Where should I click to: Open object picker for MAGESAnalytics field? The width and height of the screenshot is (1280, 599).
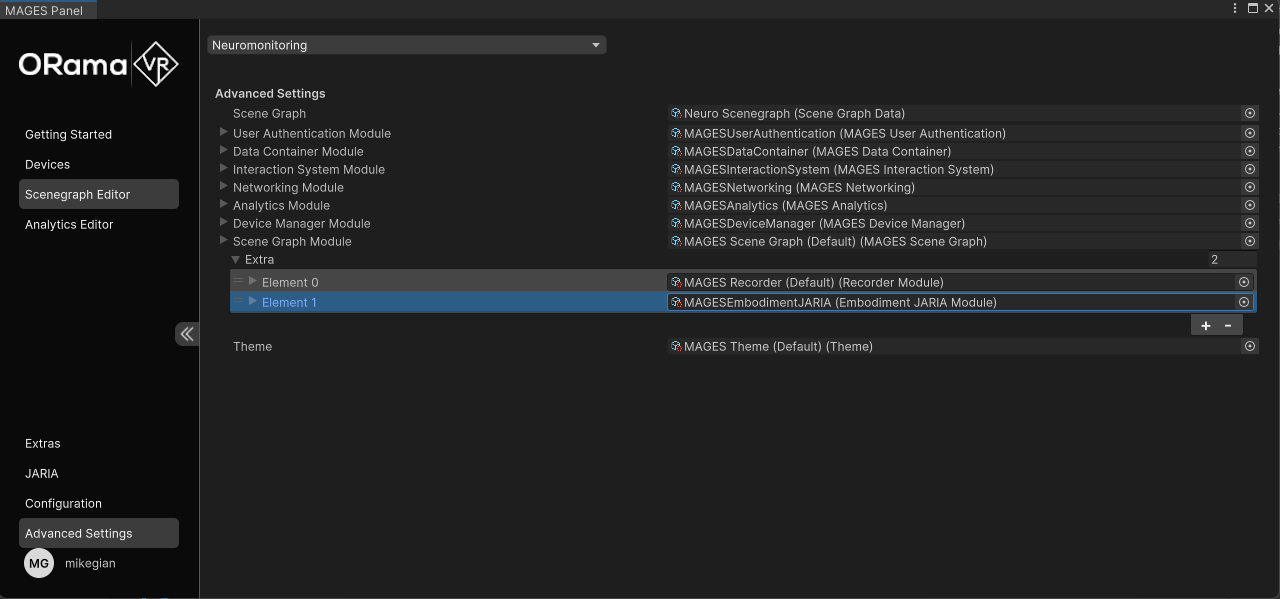click(x=1249, y=205)
